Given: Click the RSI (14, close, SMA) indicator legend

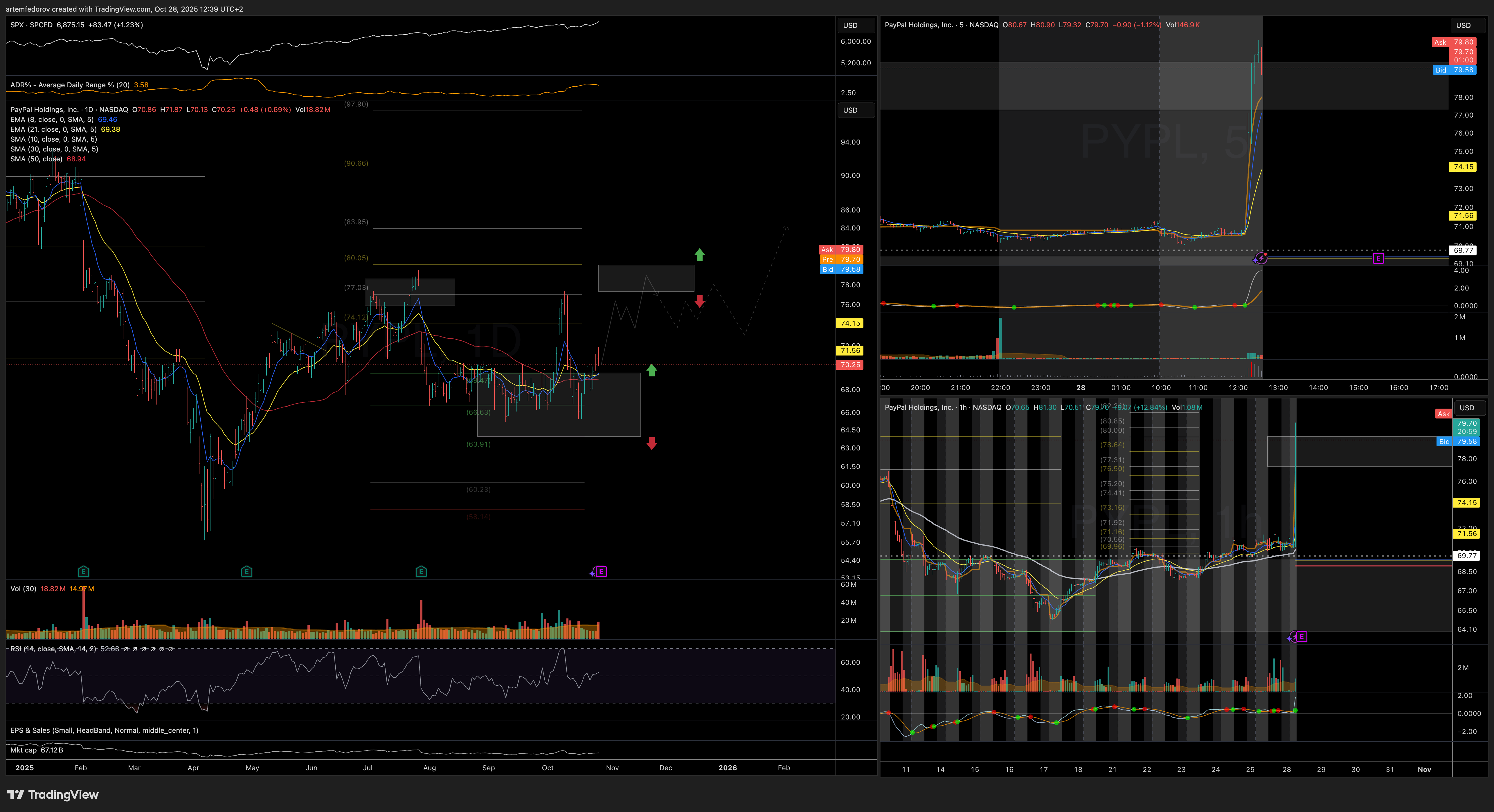Looking at the screenshot, I should (53, 649).
